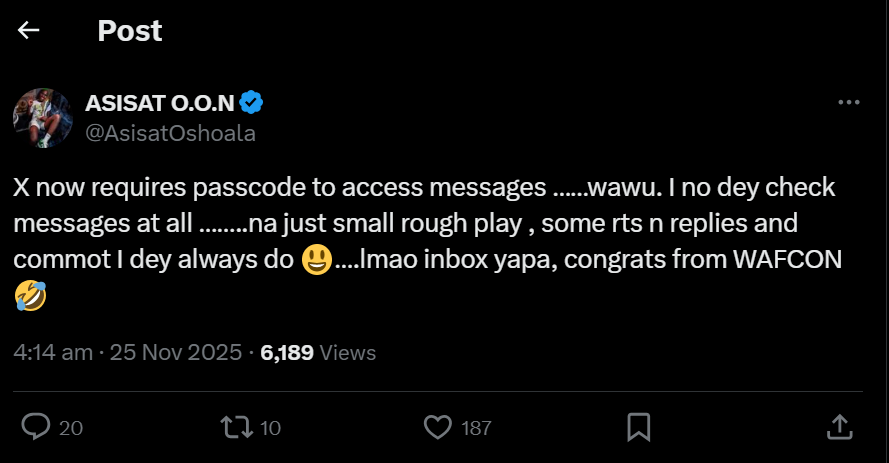Click the reply speech bubble icon
Image resolution: width=889 pixels, height=463 pixels.
(36, 427)
